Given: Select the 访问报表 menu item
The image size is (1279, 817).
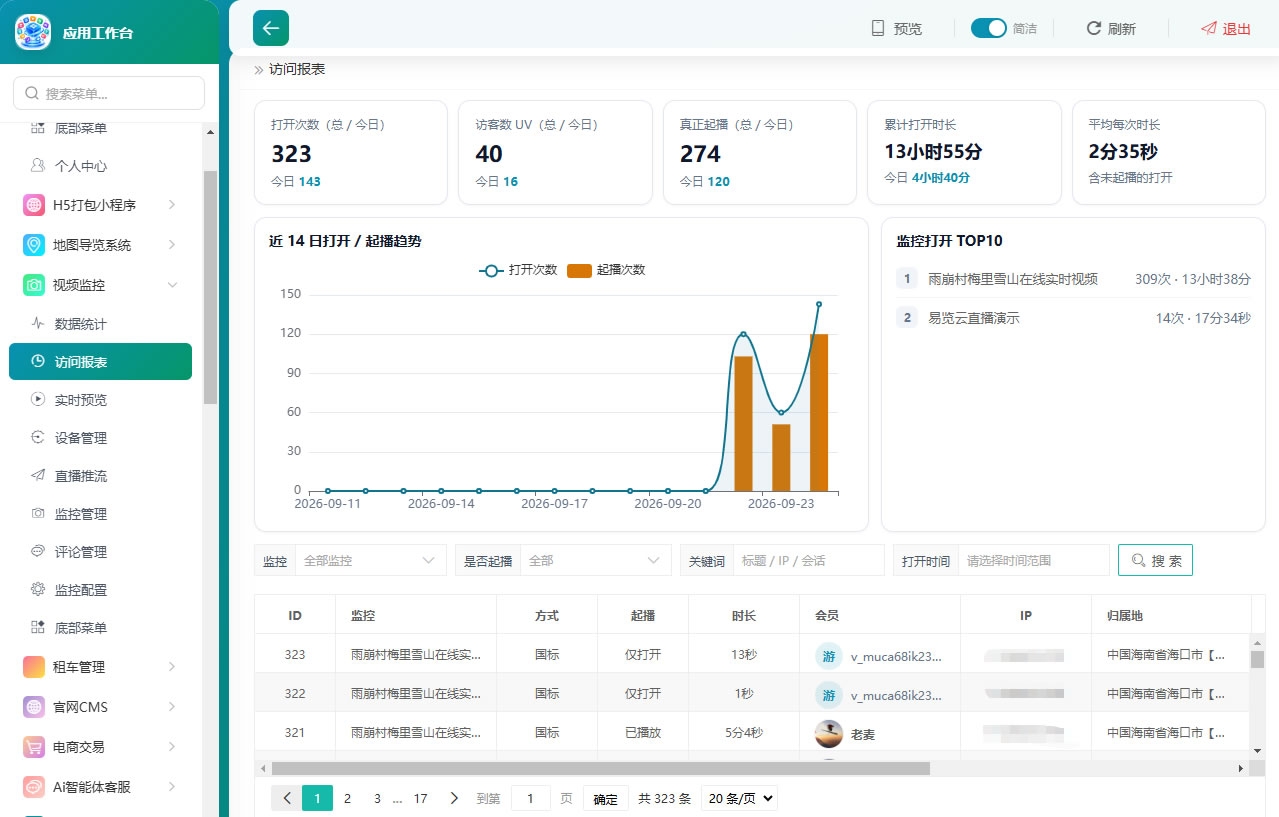Looking at the screenshot, I should [100, 362].
